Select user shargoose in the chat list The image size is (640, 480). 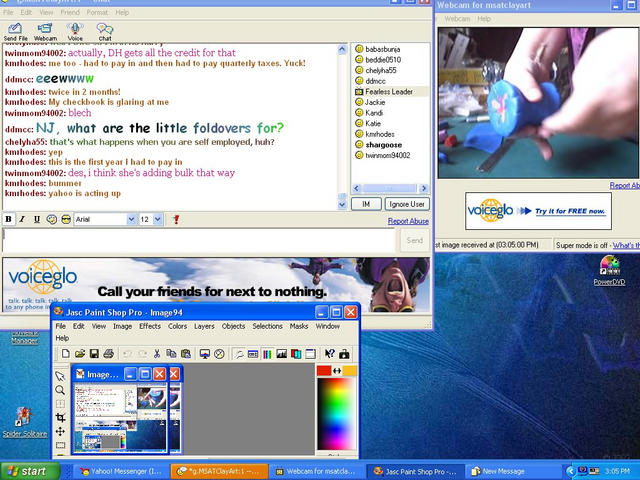pyautogui.click(x=383, y=145)
